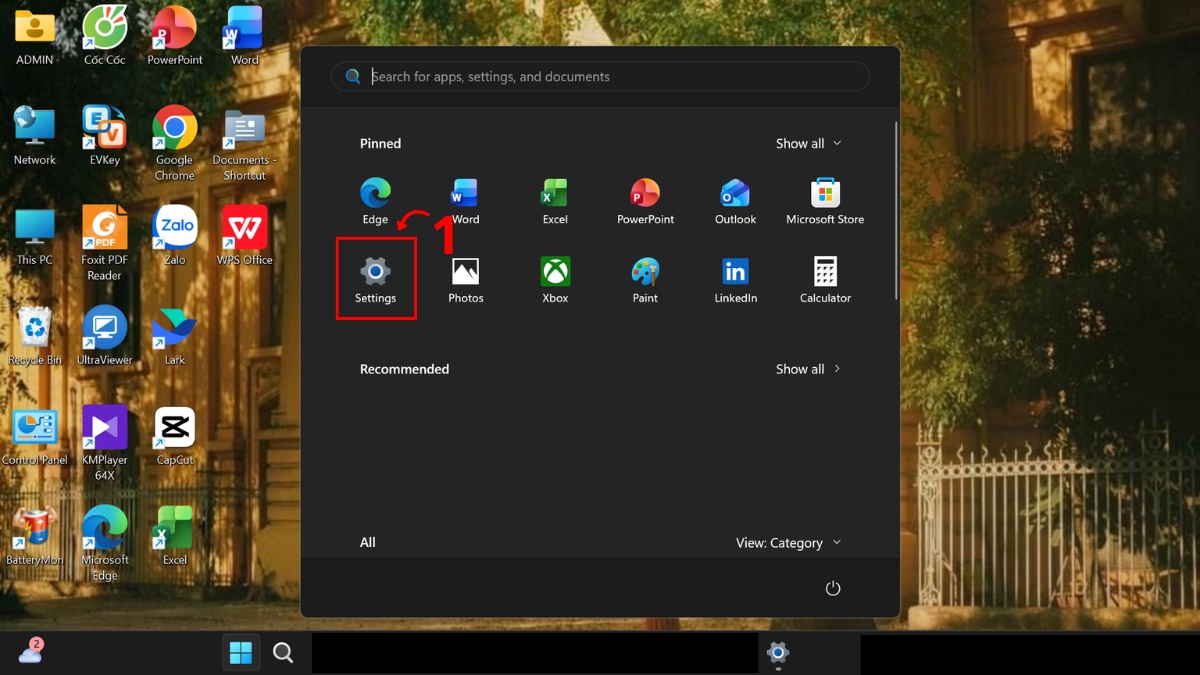This screenshot has width=1200, height=675.
Task: Open the Photos app
Action: [x=465, y=278]
